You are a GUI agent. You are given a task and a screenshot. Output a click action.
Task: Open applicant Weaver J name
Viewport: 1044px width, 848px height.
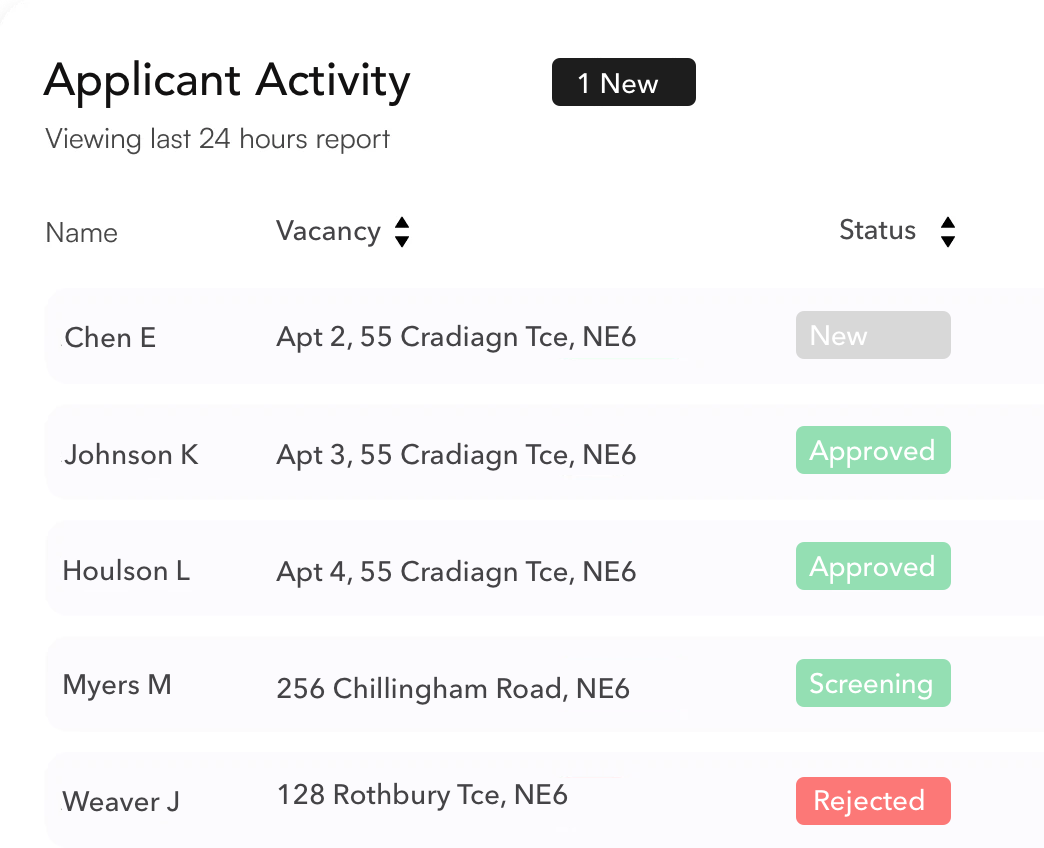coord(121,802)
